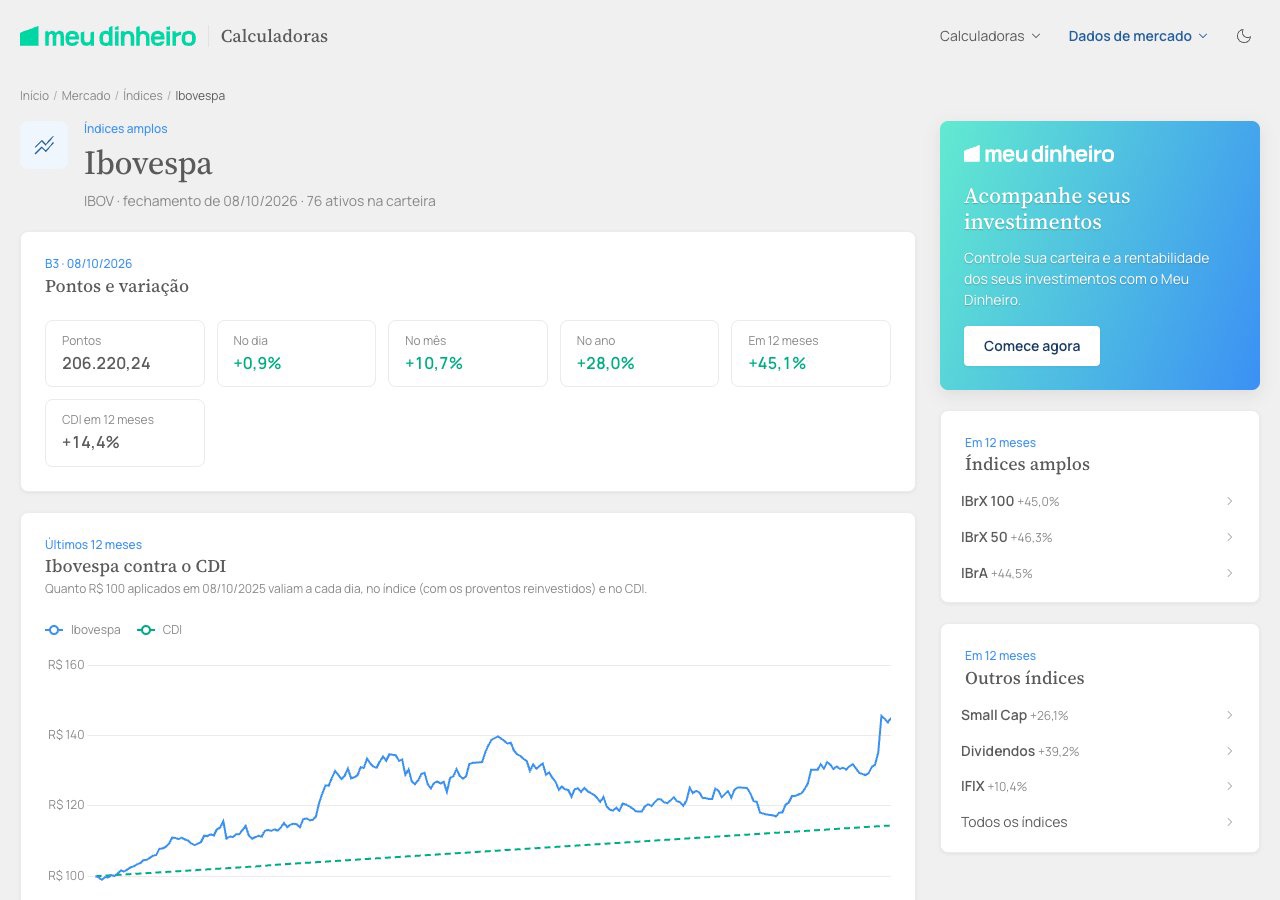1280x900 pixels.
Task: Click the Pontos e variação heading
Action: point(117,286)
